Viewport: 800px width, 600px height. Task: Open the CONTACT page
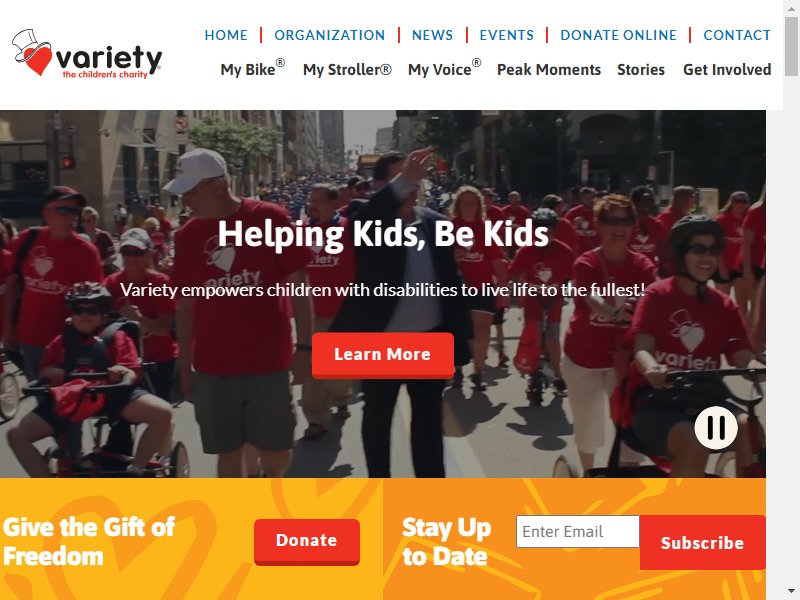pyautogui.click(x=737, y=35)
